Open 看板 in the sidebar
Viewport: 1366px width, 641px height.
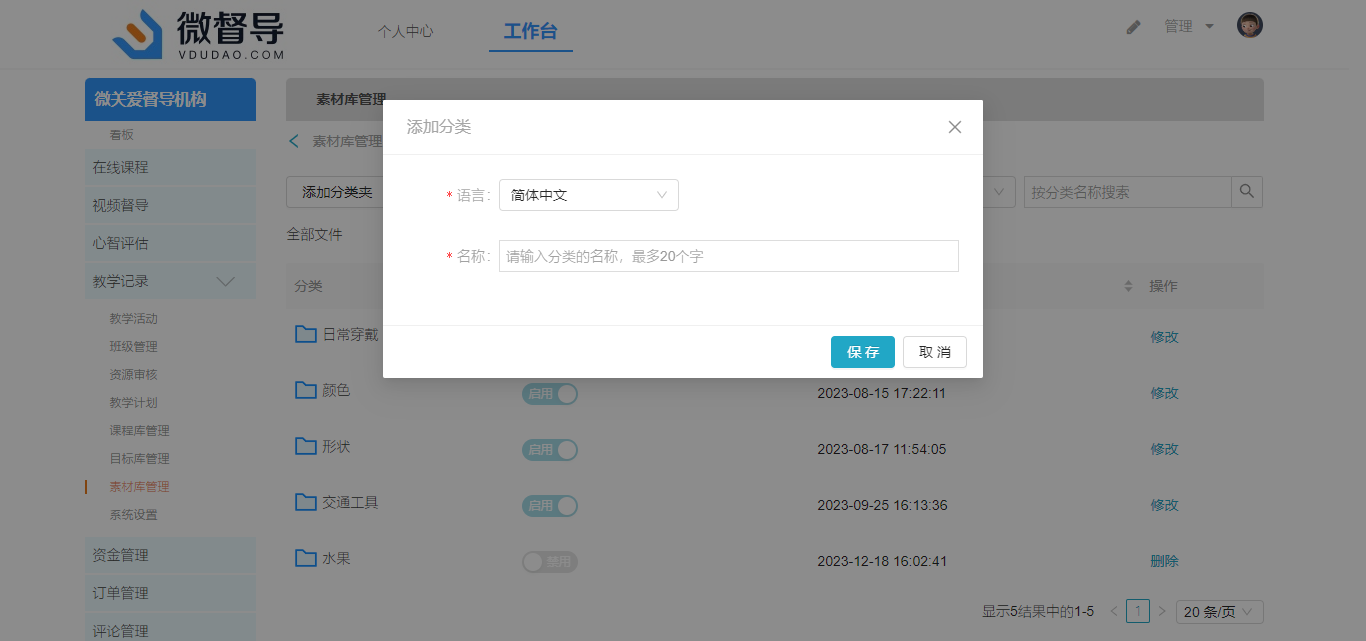pyautogui.click(x=121, y=134)
